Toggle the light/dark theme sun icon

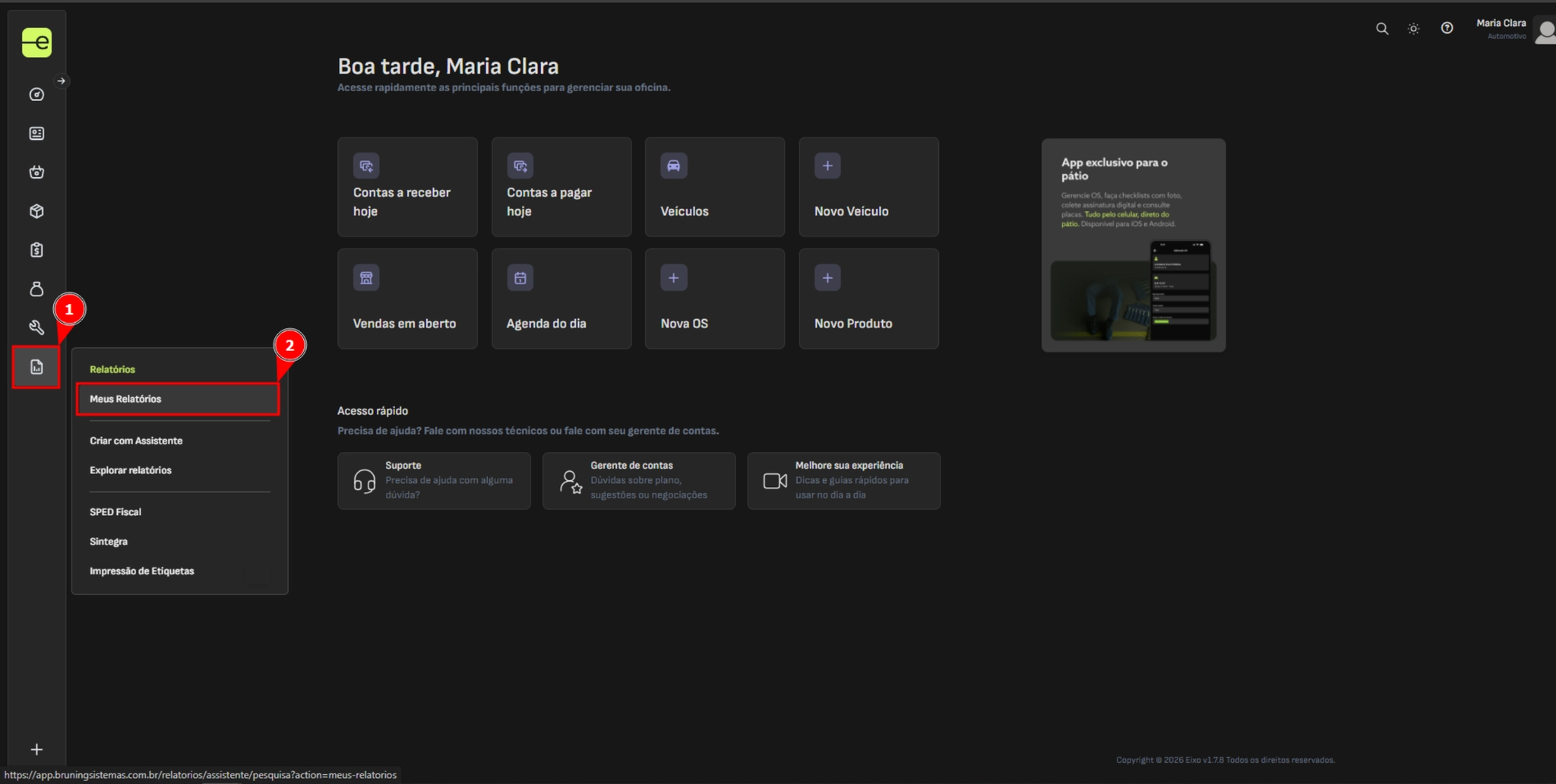(1413, 29)
